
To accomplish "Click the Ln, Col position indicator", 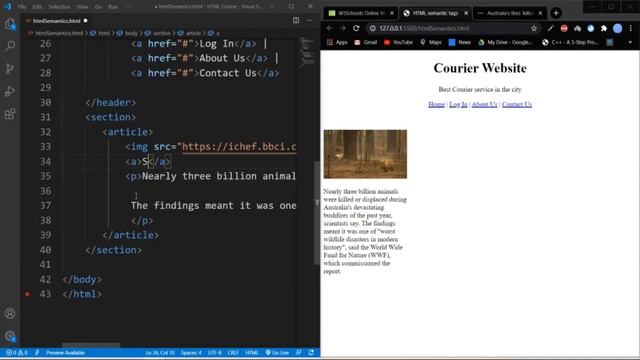I will click(x=160, y=353).
